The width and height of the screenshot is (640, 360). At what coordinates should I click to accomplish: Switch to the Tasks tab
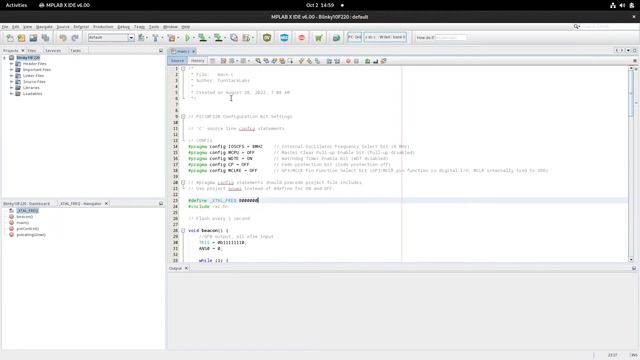[76, 51]
